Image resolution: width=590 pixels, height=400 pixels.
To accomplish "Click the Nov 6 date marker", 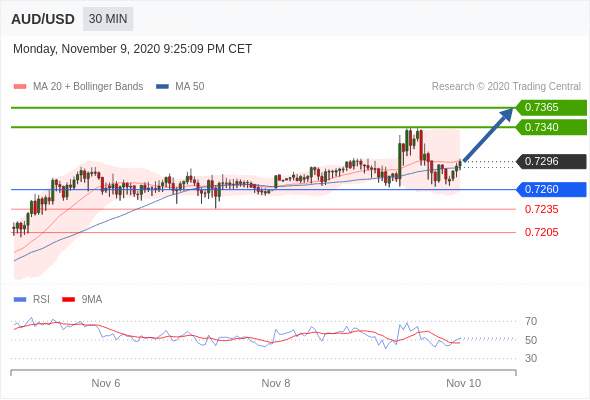I will point(106,383).
